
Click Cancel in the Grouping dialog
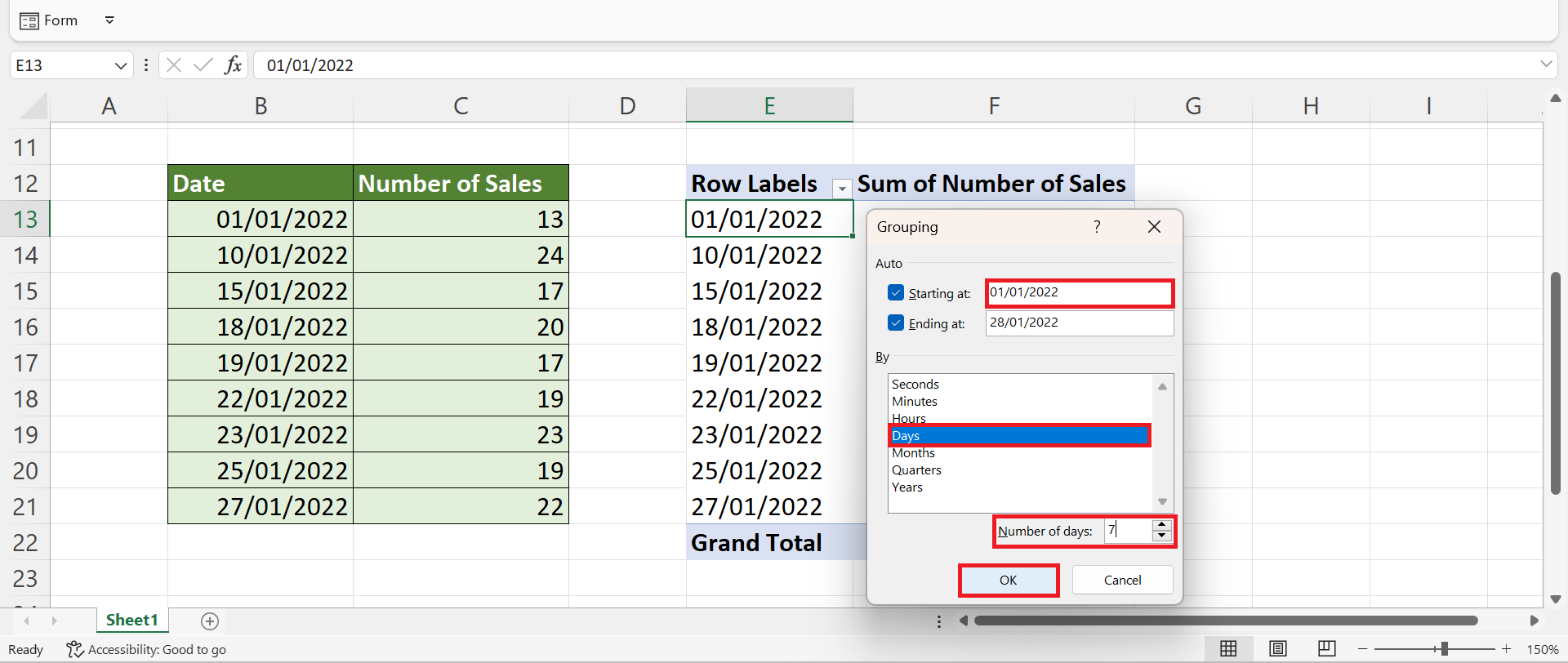click(1122, 581)
